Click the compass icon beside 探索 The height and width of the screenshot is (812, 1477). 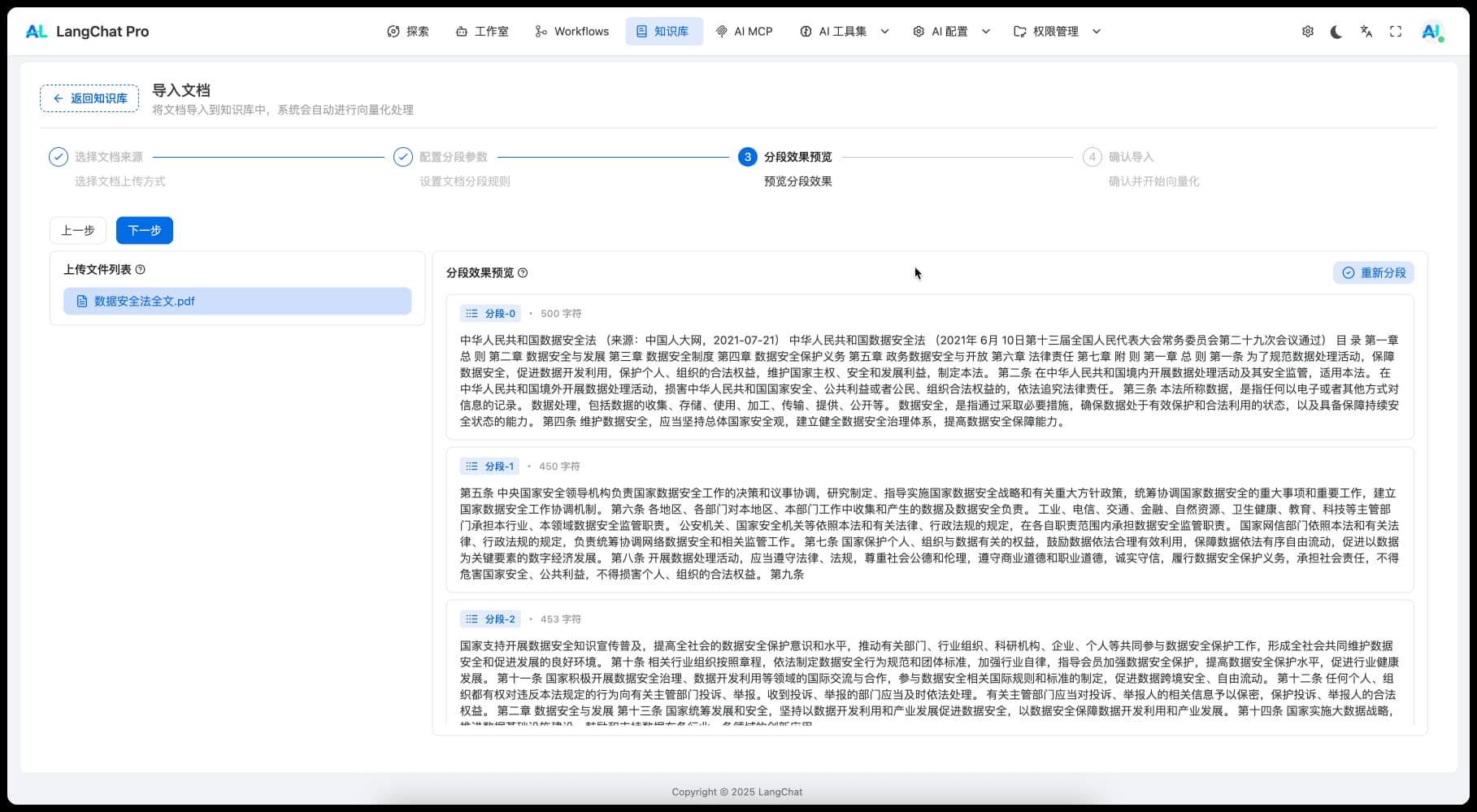pos(394,31)
